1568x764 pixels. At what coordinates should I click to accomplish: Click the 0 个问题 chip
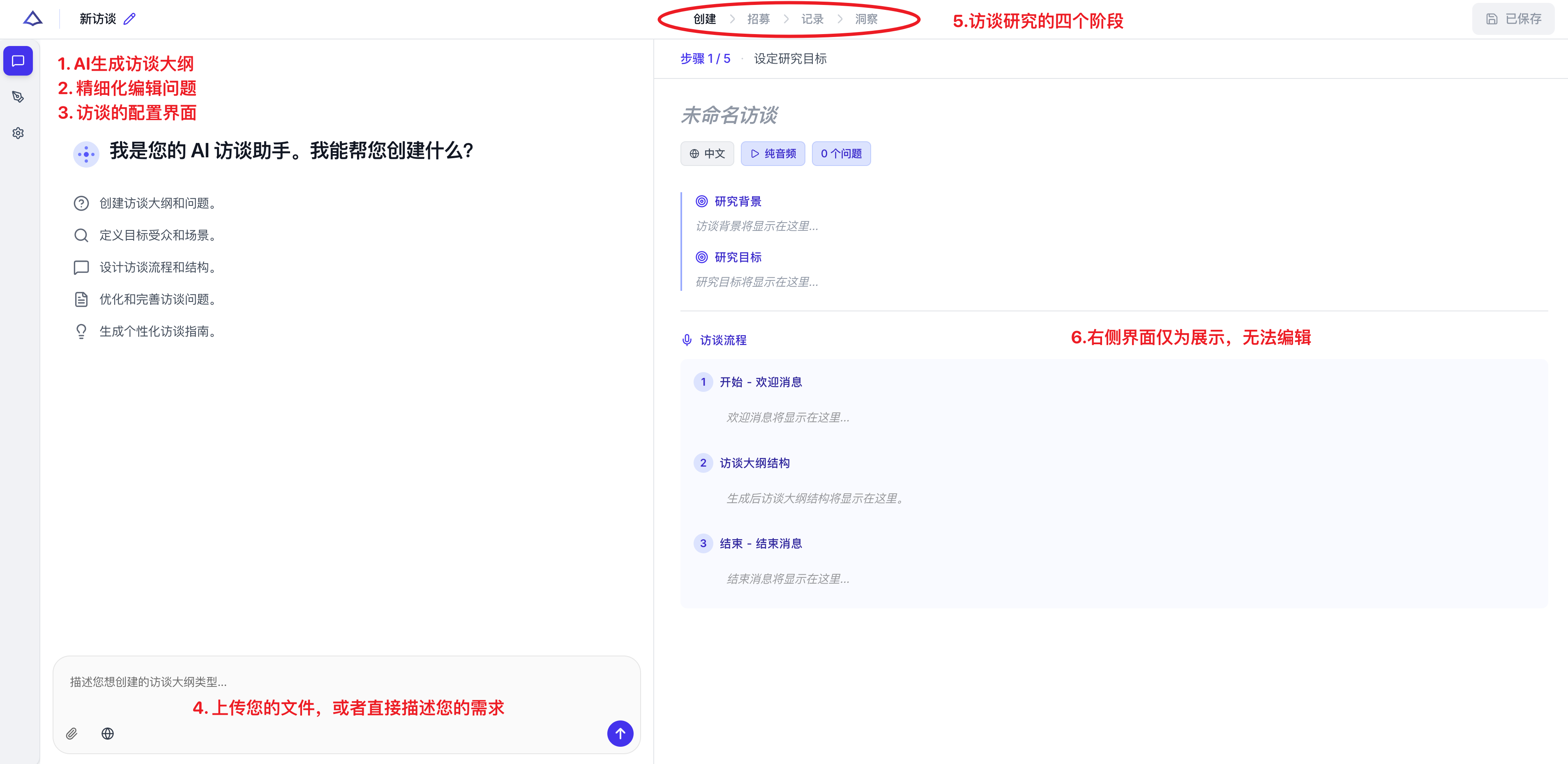point(841,154)
